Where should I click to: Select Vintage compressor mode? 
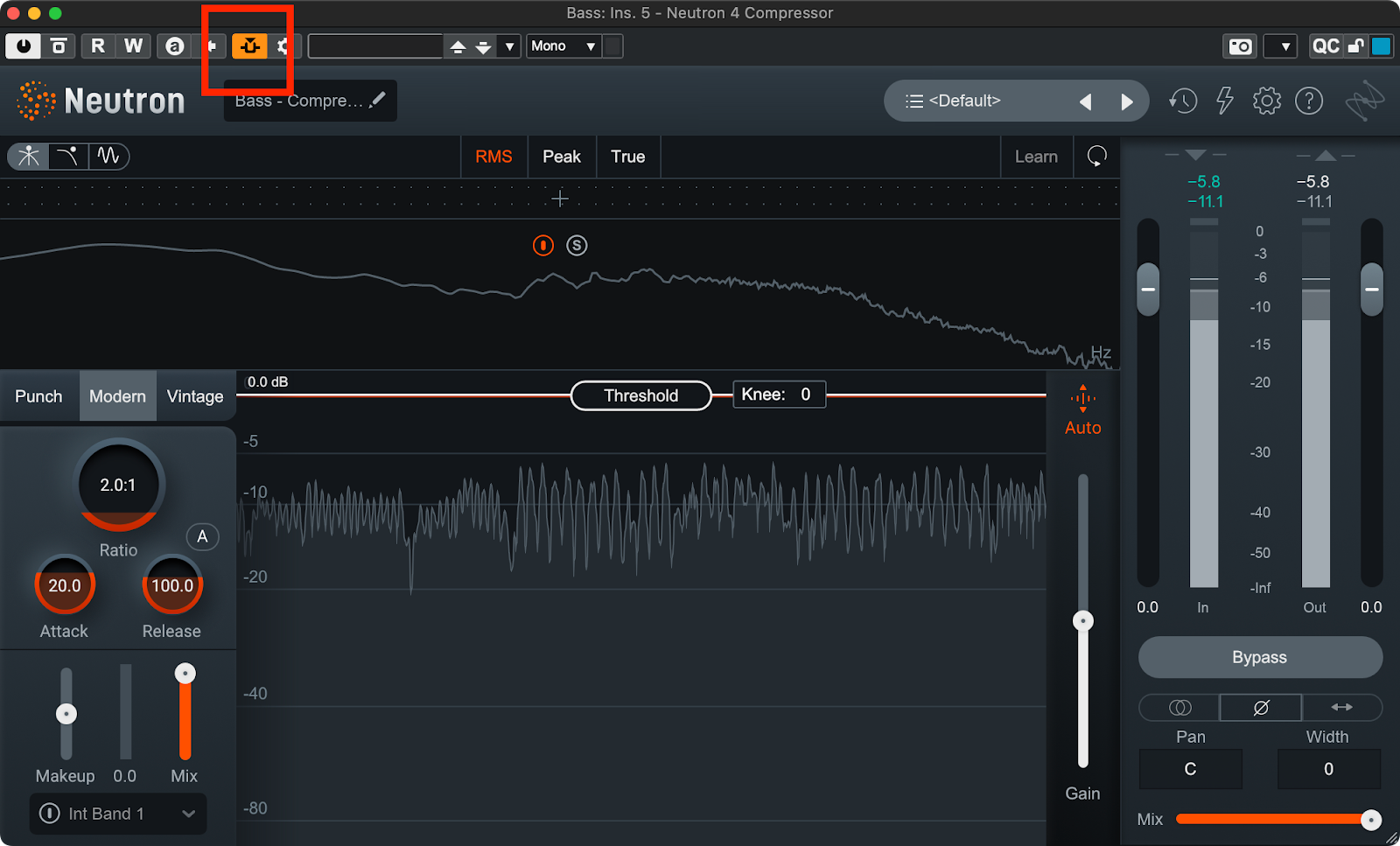pos(195,396)
